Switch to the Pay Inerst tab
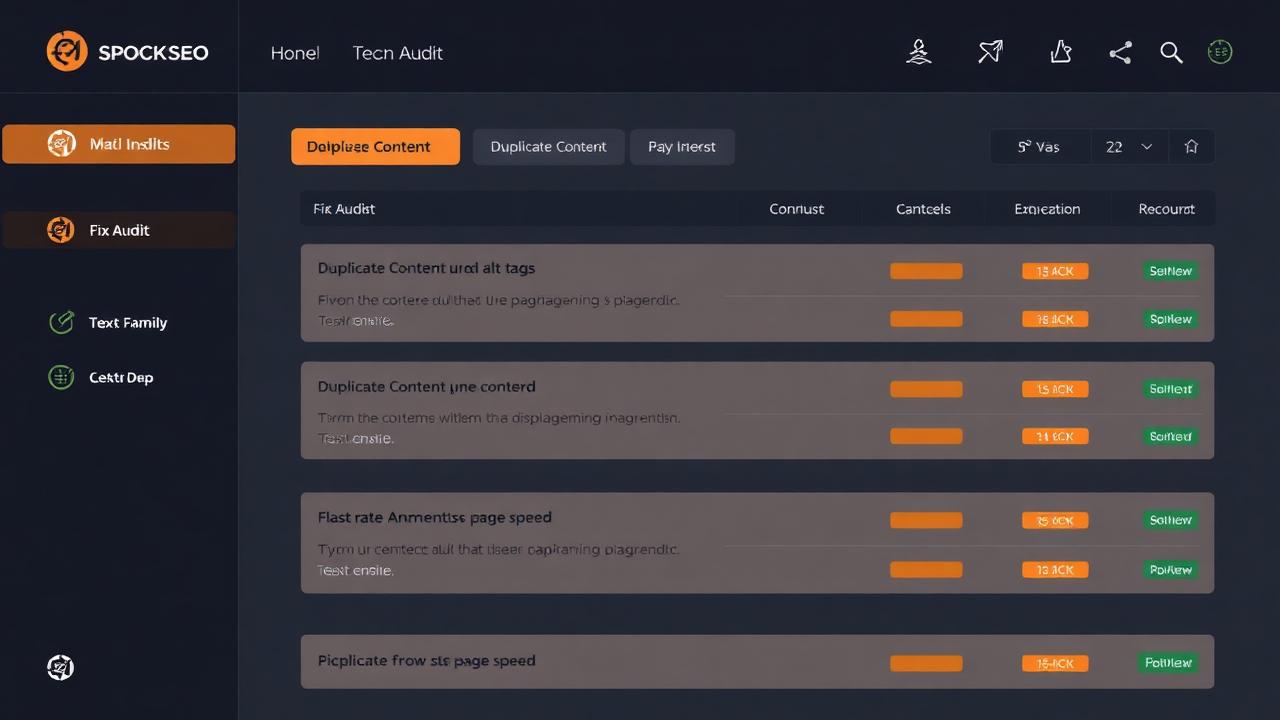 [x=682, y=146]
